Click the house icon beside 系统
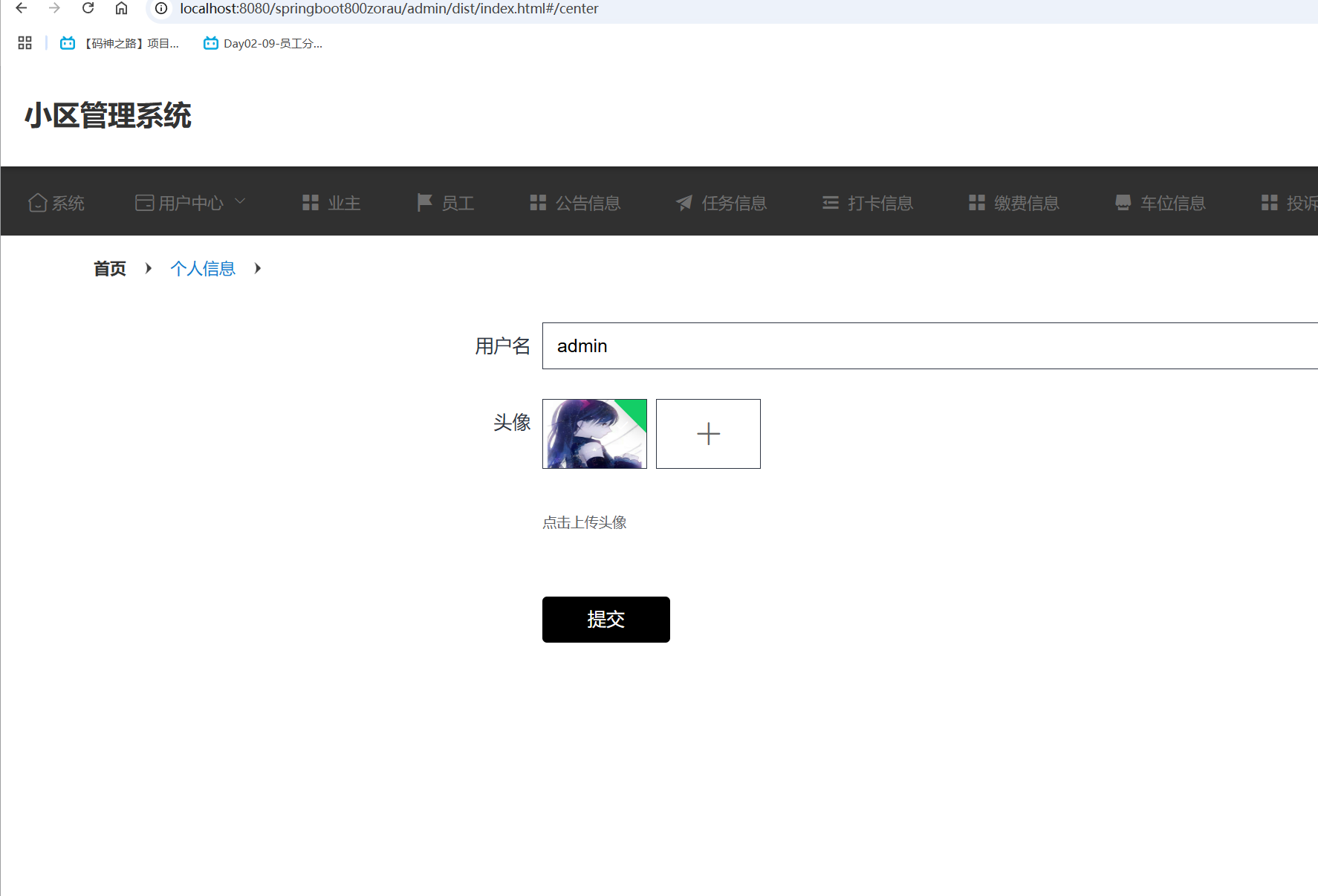 coord(37,202)
